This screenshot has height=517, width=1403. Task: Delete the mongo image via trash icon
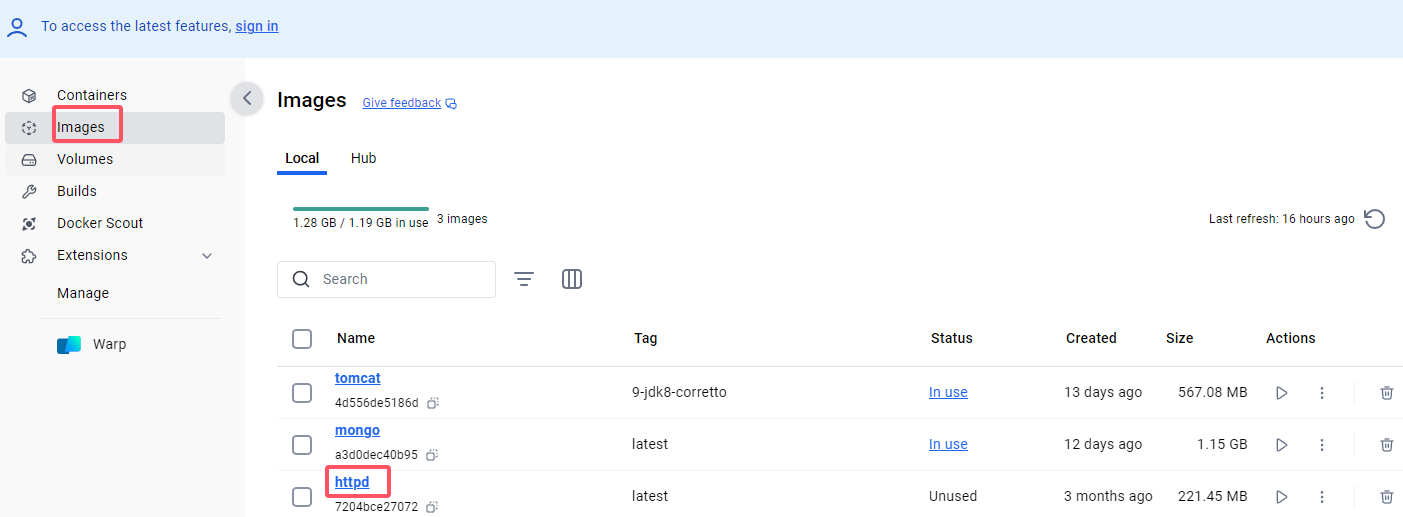(1386, 445)
